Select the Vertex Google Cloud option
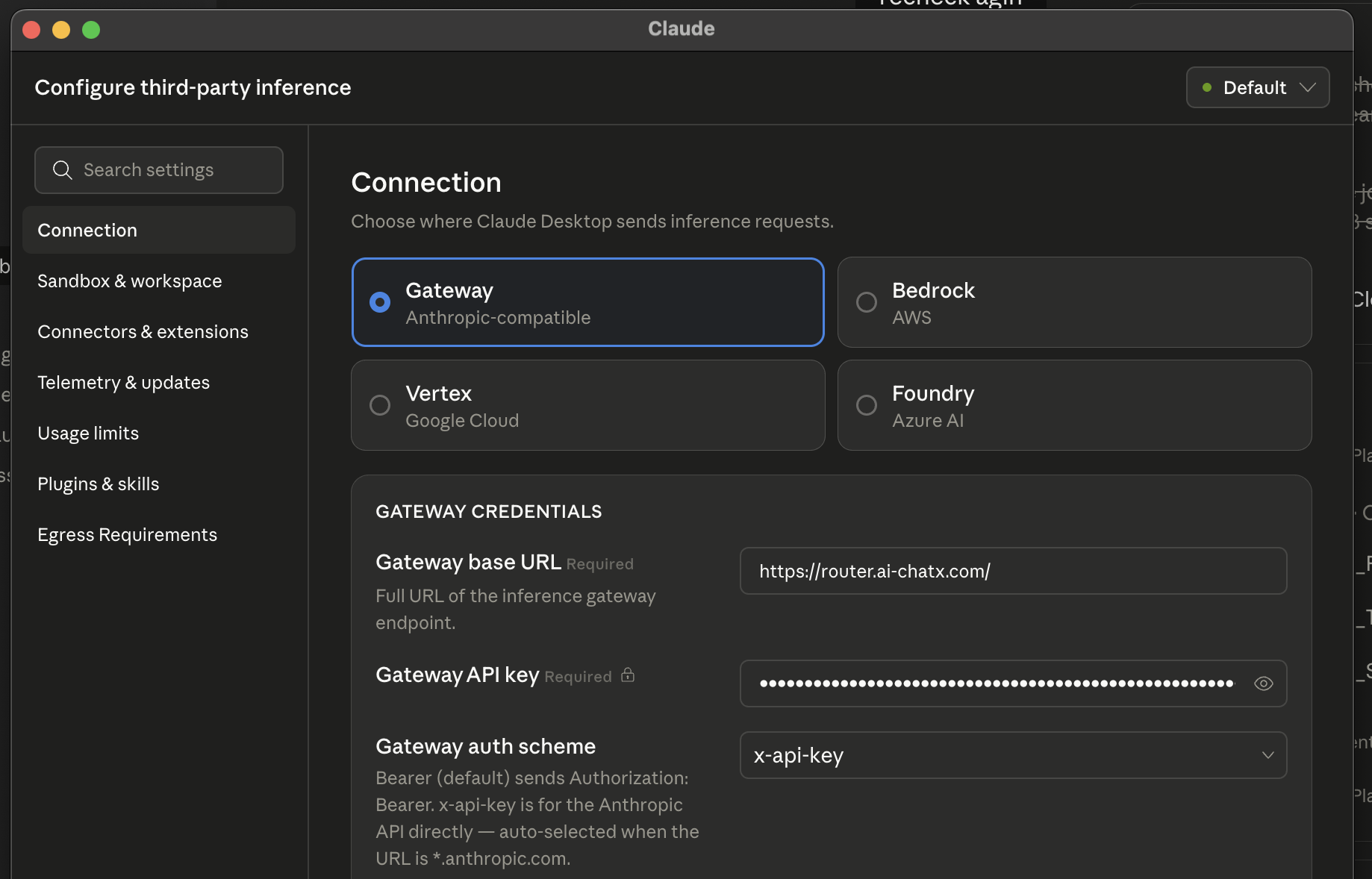Image resolution: width=1372 pixels, height=879 pixels. click(x=588, y=405)
